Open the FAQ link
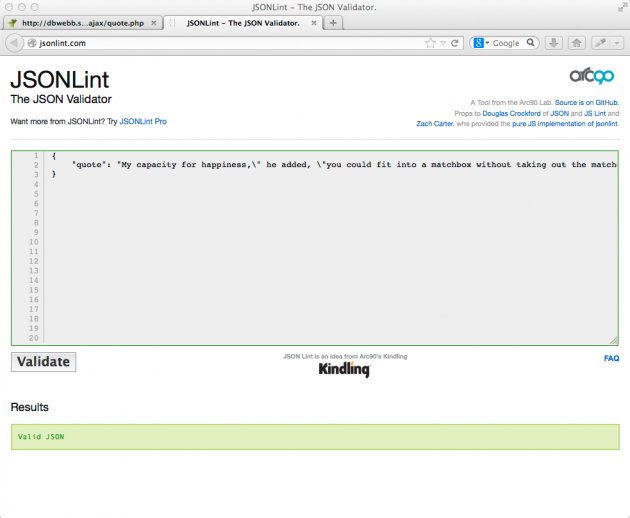Viewport: 630px width, 518px height. click(612, 358)
